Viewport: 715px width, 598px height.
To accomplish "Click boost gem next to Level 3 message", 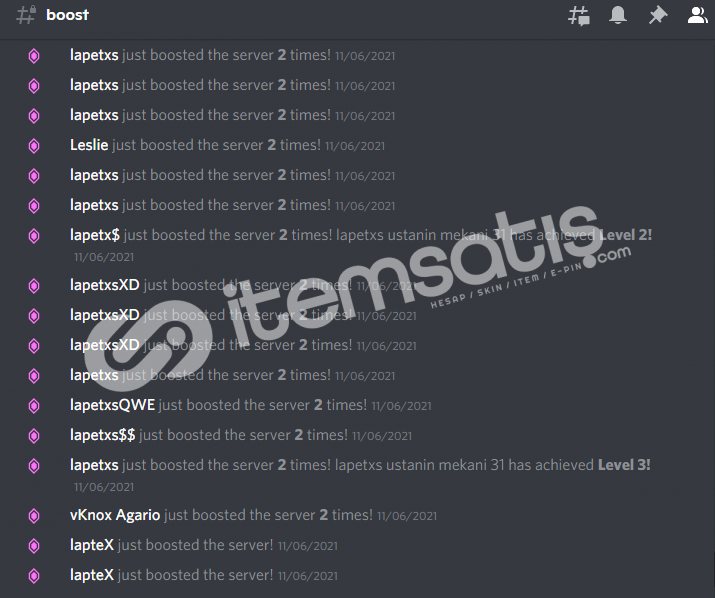I will (34, 466).
